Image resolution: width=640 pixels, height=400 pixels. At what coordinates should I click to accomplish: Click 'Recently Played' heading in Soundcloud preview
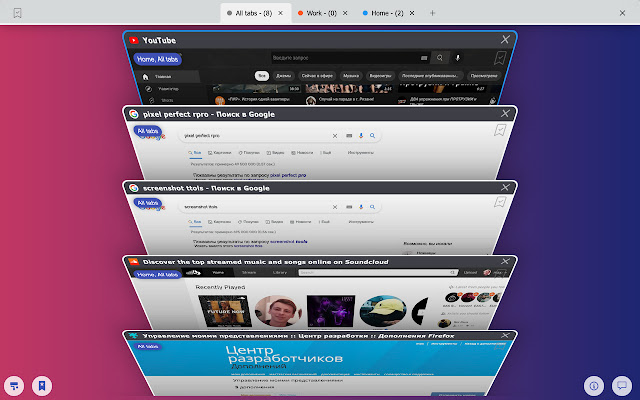tap(220, 287)
